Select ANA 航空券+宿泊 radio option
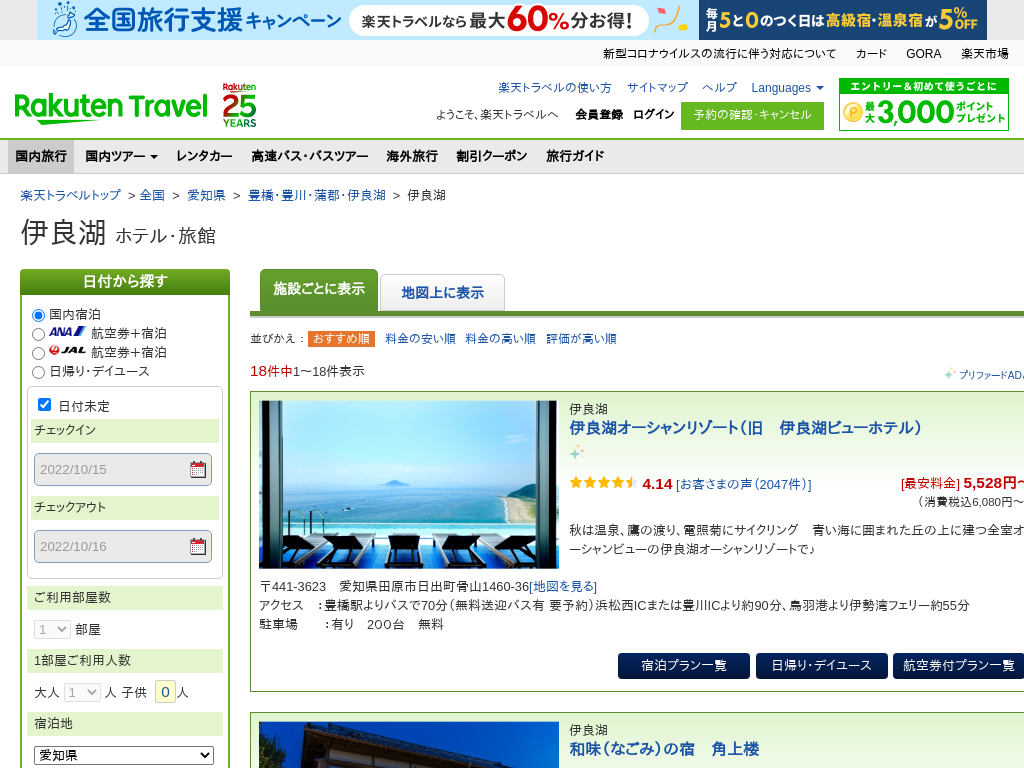This screenshot has height=768, width=1024. pyautogui.click(x=39, y=334)
